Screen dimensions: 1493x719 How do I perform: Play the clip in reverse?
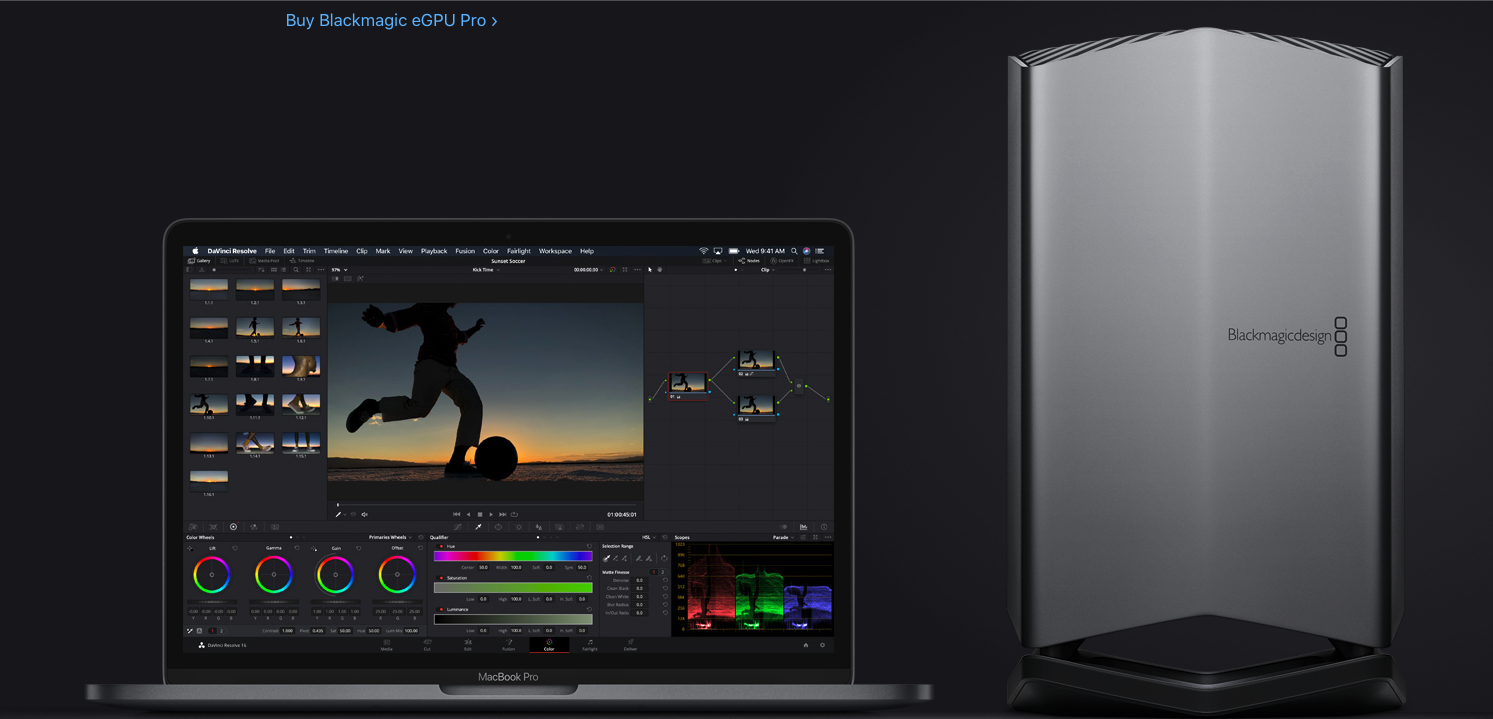pos(468,514)
